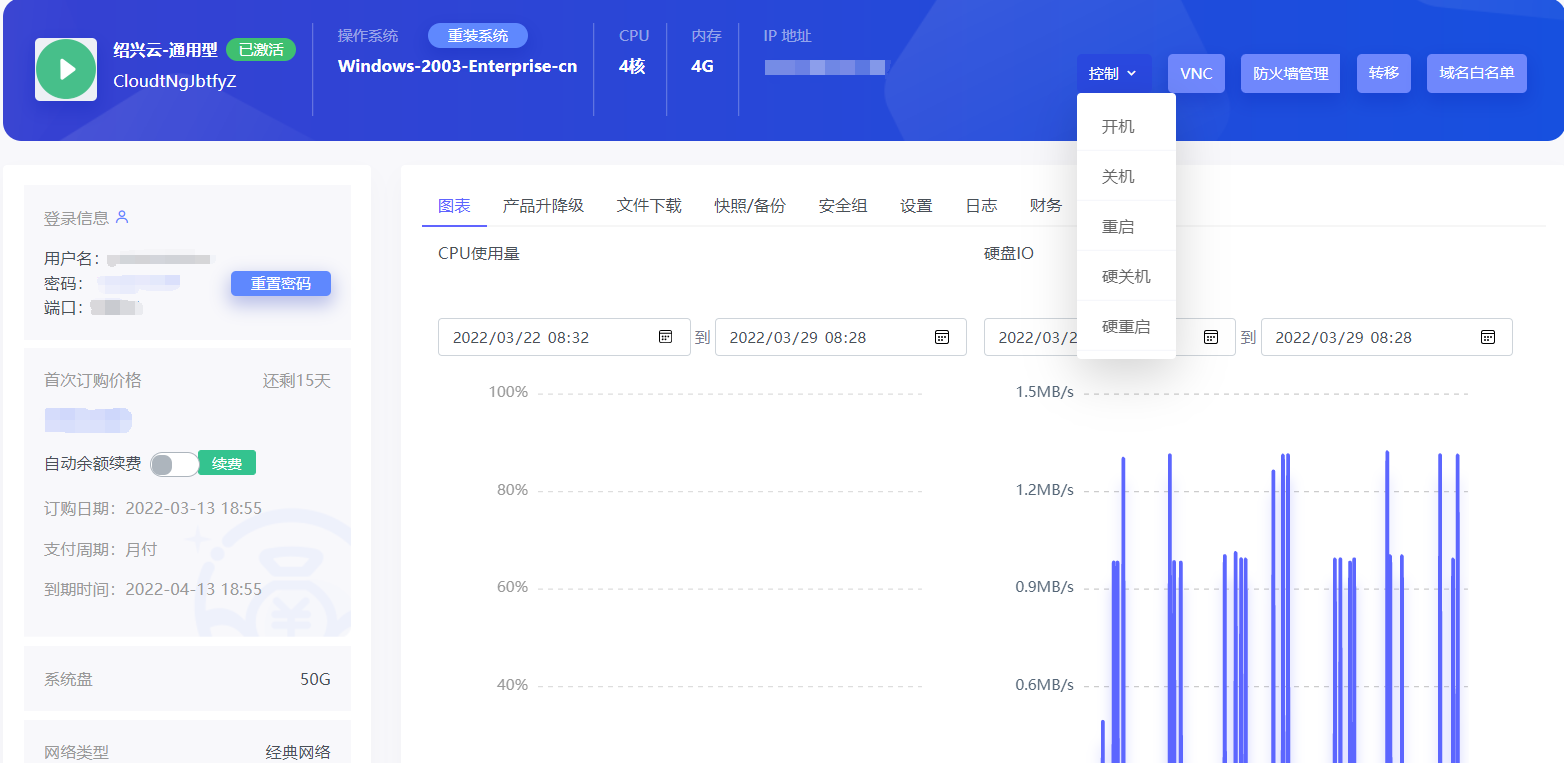This screenshot has height=763, width=1564.
Task: Open calendar picker in CPU使用量 start date field
Action: click(666, 337)
